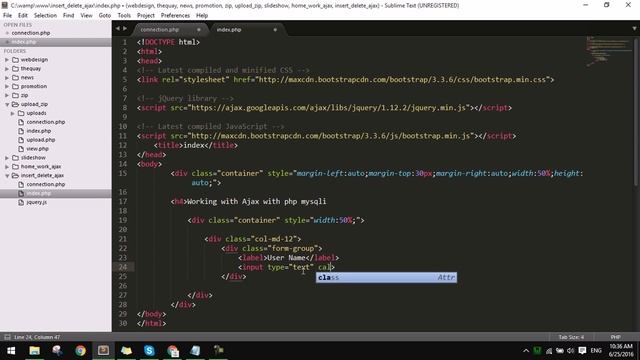Click the editor vertical scrollbar

pos(636,112)
